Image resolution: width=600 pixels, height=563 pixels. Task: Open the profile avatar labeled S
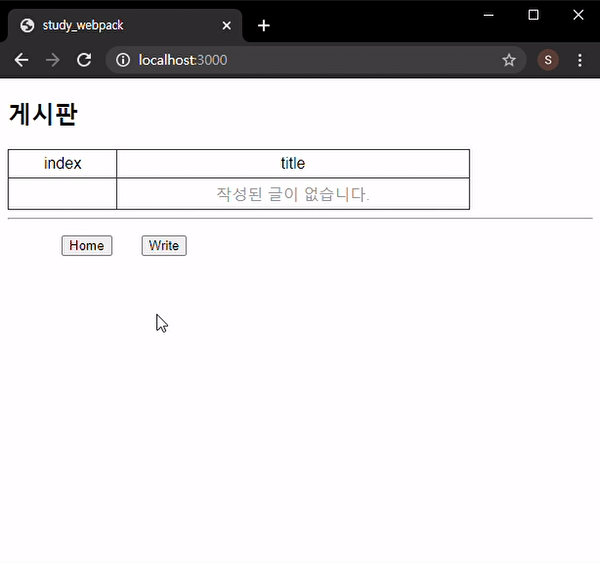click(548, 60)
